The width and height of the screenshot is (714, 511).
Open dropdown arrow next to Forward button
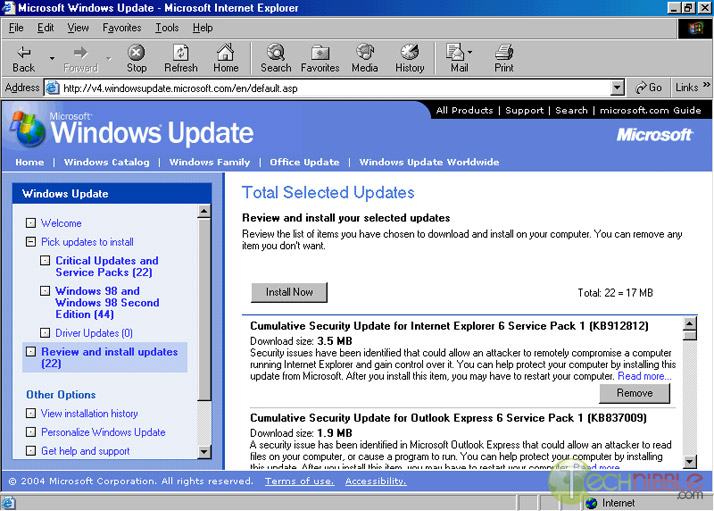point(108,58)
